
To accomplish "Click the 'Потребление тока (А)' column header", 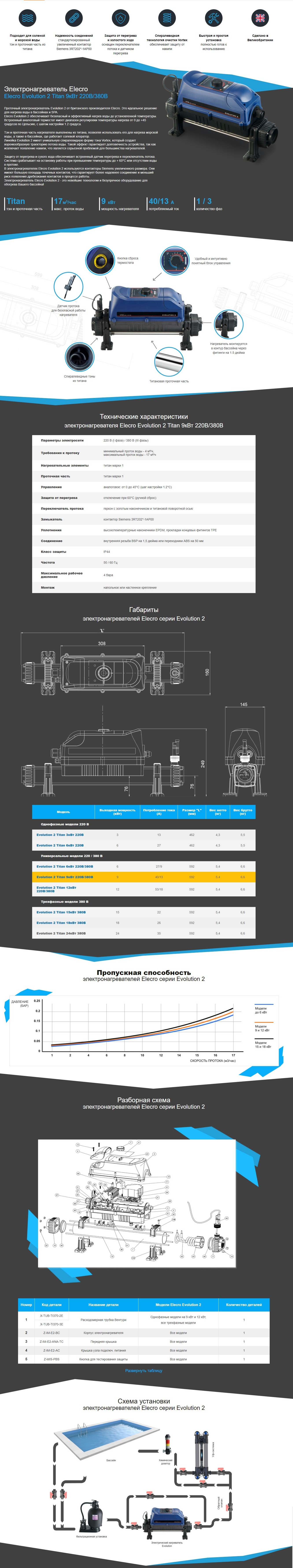I will pyautogui.click(x=159, y=811).
